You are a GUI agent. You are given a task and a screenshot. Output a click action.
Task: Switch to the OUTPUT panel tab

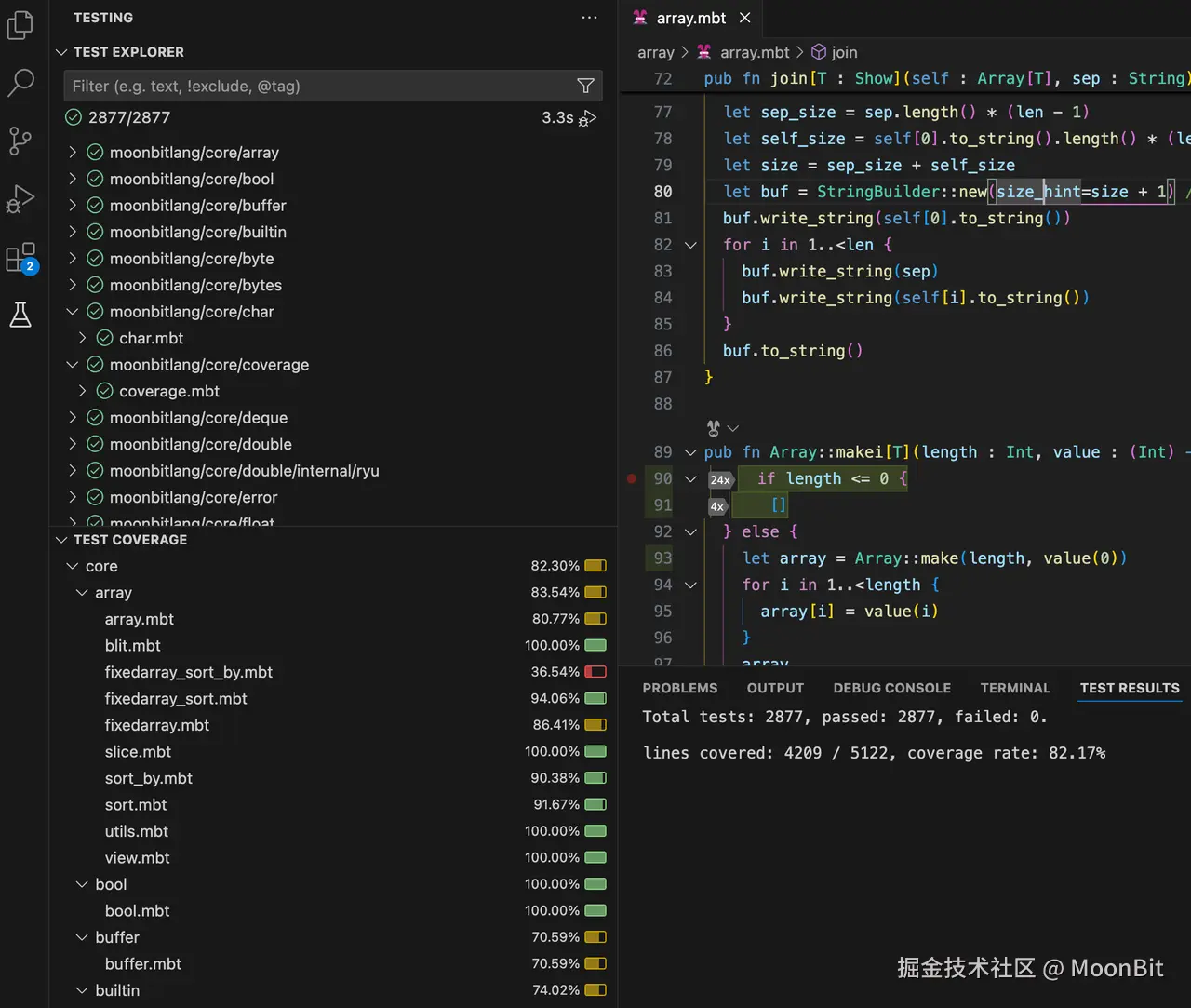pos(775,688)
